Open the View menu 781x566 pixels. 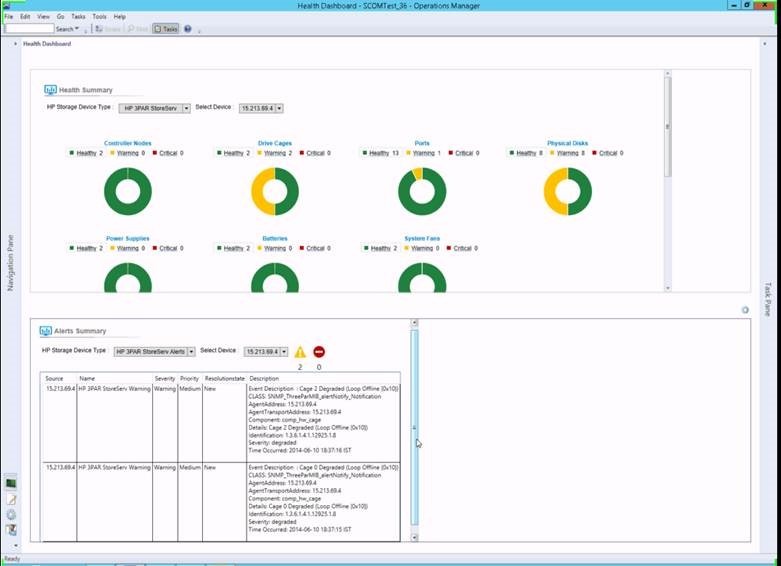point(43,17)
